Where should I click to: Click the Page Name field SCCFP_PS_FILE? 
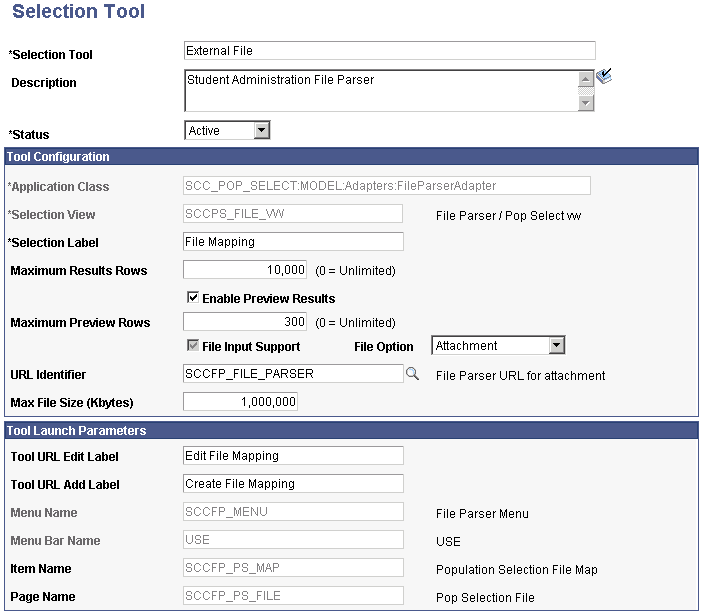293,595
